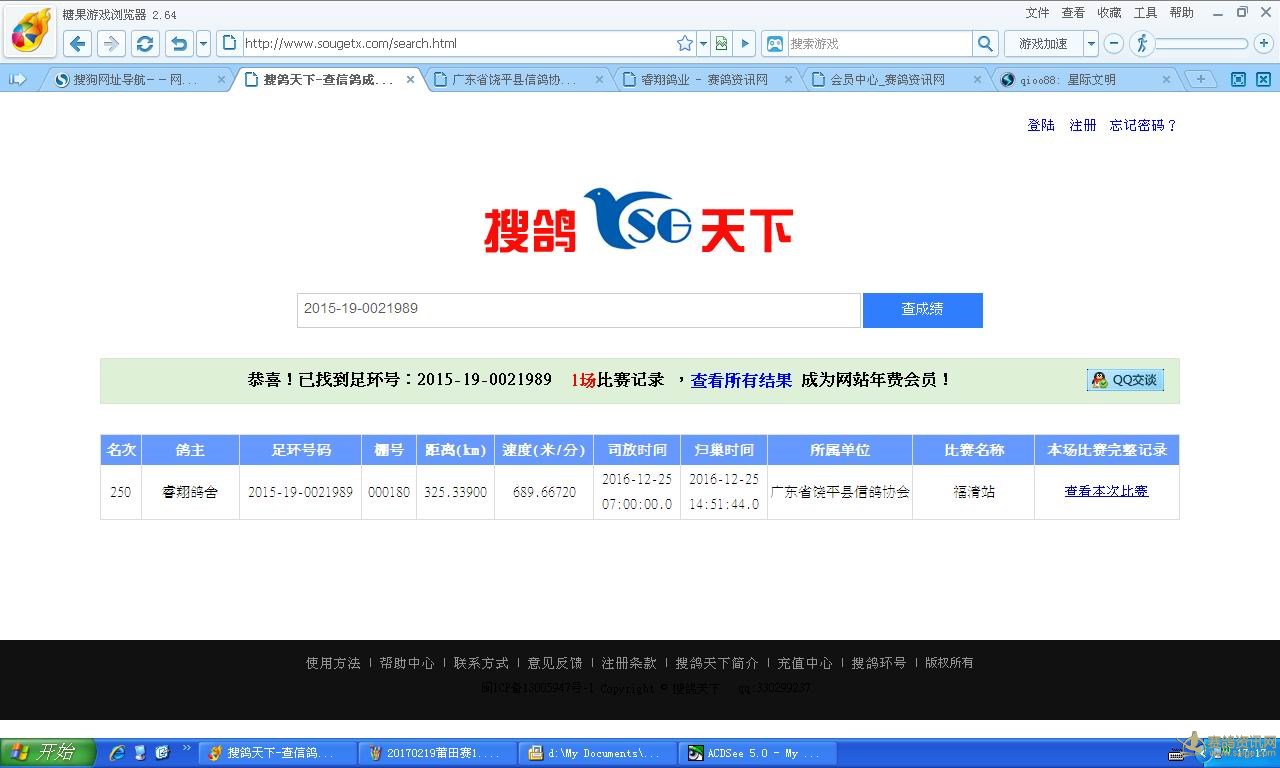This screenshot has width=1280, height=768.
Task: Click the 登陆 link
Action: (x=1041, y=125)
